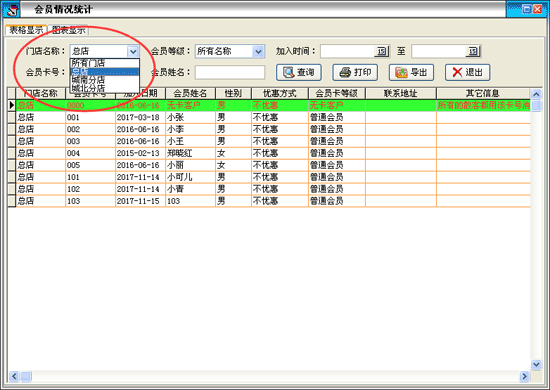Click date cell 2017-11-15
Image resolution: width=550 pixels, height=390 pixels.
[x=140, y=201]
